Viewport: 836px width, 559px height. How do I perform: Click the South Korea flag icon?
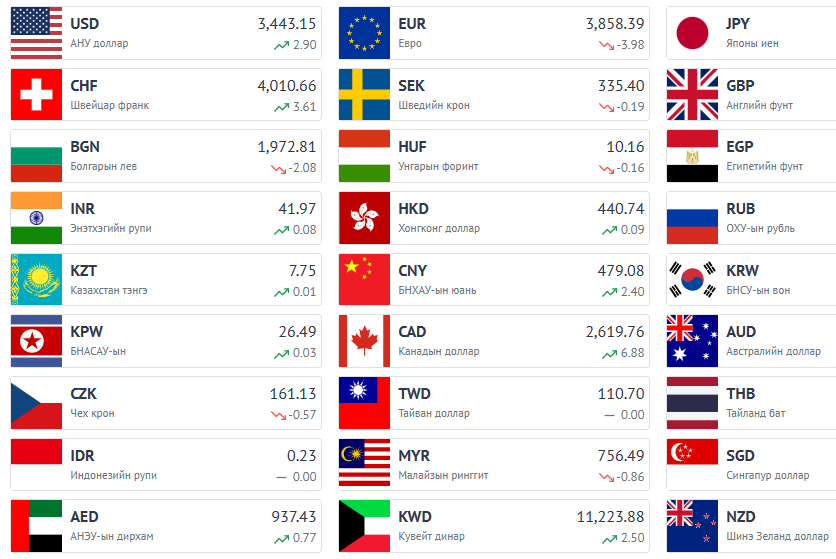[x=692, y=280]
